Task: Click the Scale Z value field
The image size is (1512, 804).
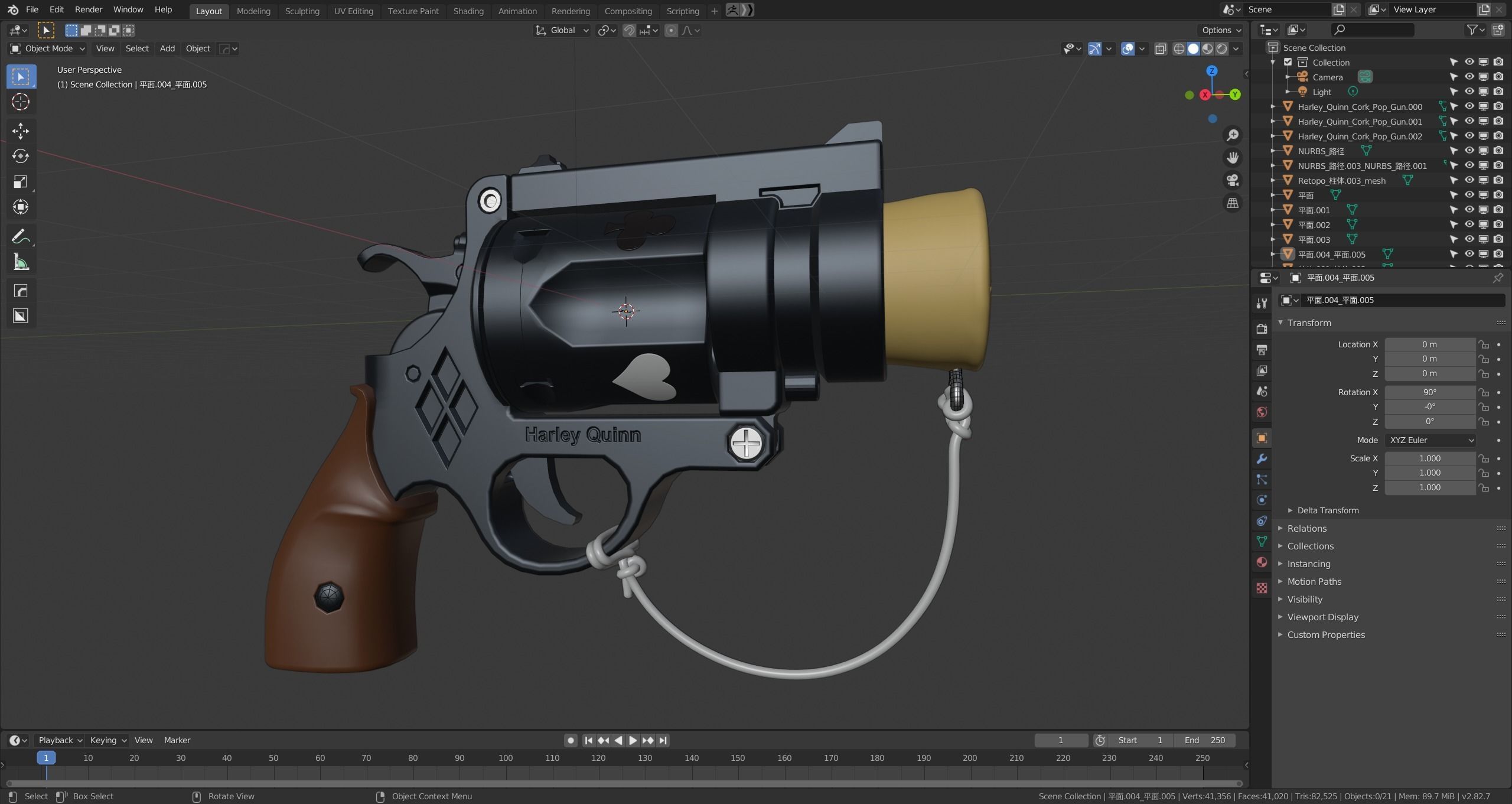Action: (1430, 487)
